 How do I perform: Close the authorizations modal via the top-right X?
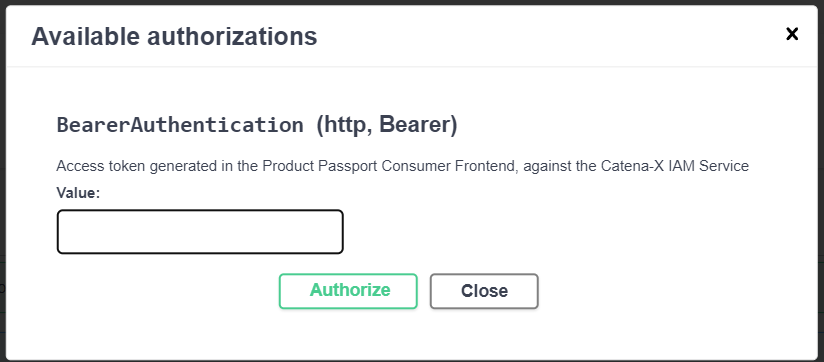pyautogui.click(x=792, y=34)
